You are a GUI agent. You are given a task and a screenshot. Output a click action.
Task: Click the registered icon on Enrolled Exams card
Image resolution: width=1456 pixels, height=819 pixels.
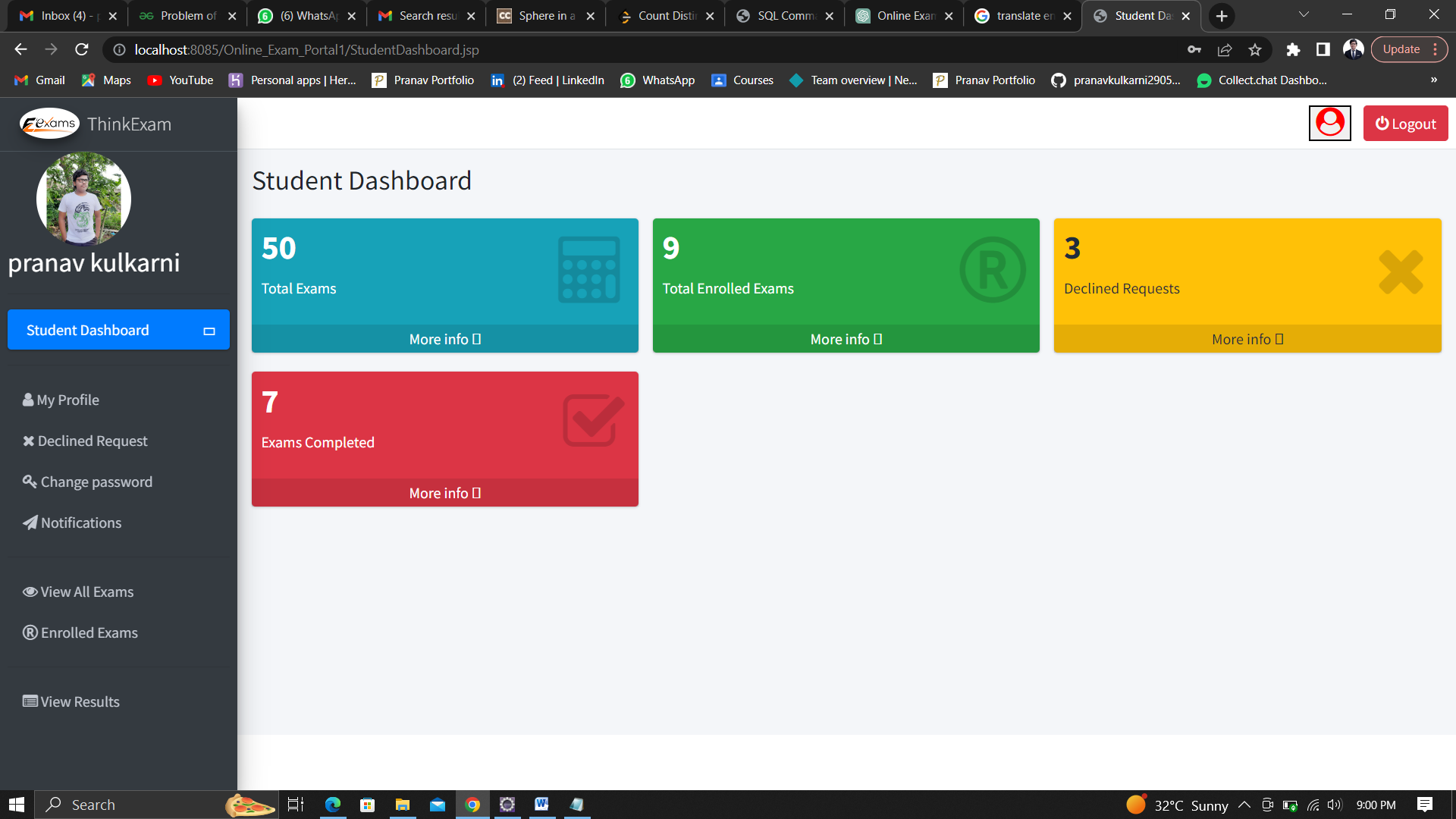[992, 270]
